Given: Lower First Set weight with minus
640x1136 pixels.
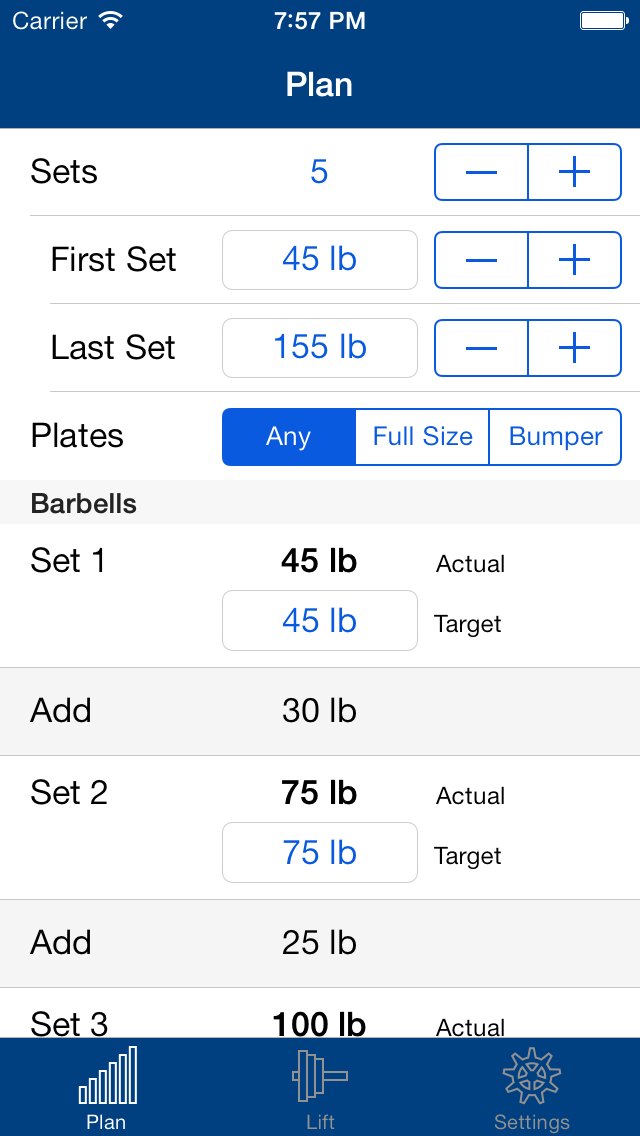Looking at the screenshot, I should pyautogui.click(x=481, y=260).
